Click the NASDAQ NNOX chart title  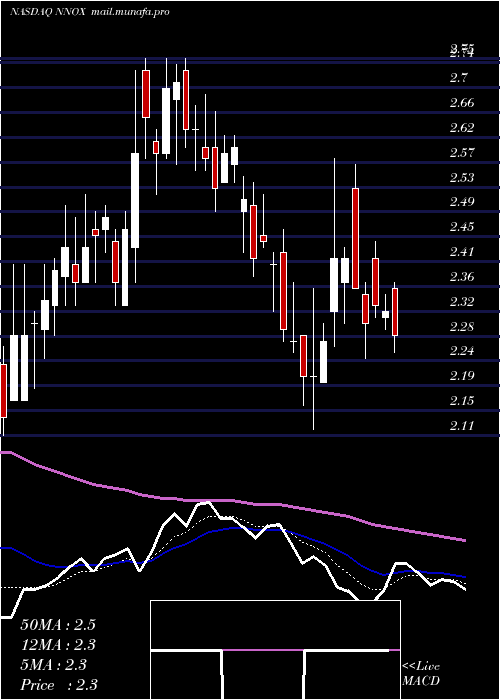coord(49,12)
